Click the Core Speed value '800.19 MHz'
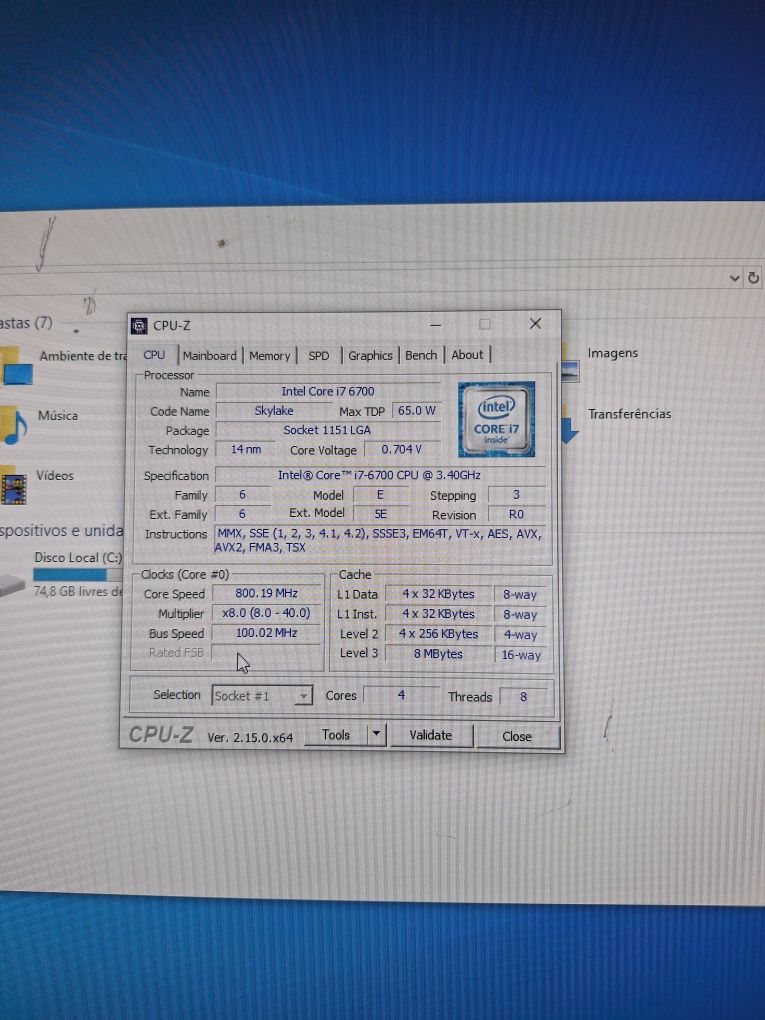This screenshot has height=1020, width=765. pyautogui.click(x=266, y=593)
